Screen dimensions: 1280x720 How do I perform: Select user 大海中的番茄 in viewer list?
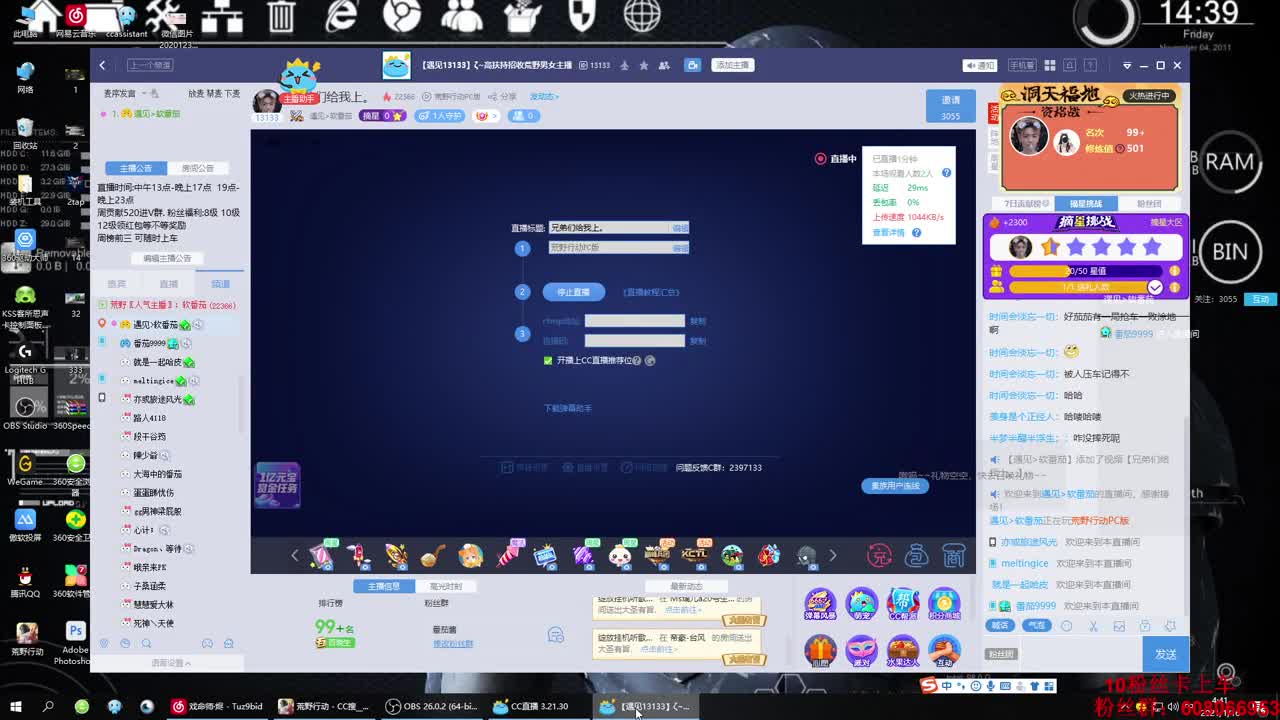pyautogui.click(x=158, y=474)
